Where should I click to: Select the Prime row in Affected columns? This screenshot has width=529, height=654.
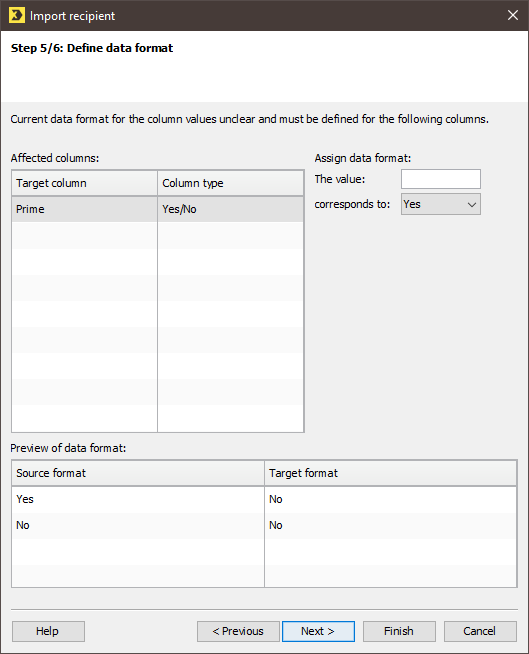point(157,209)
